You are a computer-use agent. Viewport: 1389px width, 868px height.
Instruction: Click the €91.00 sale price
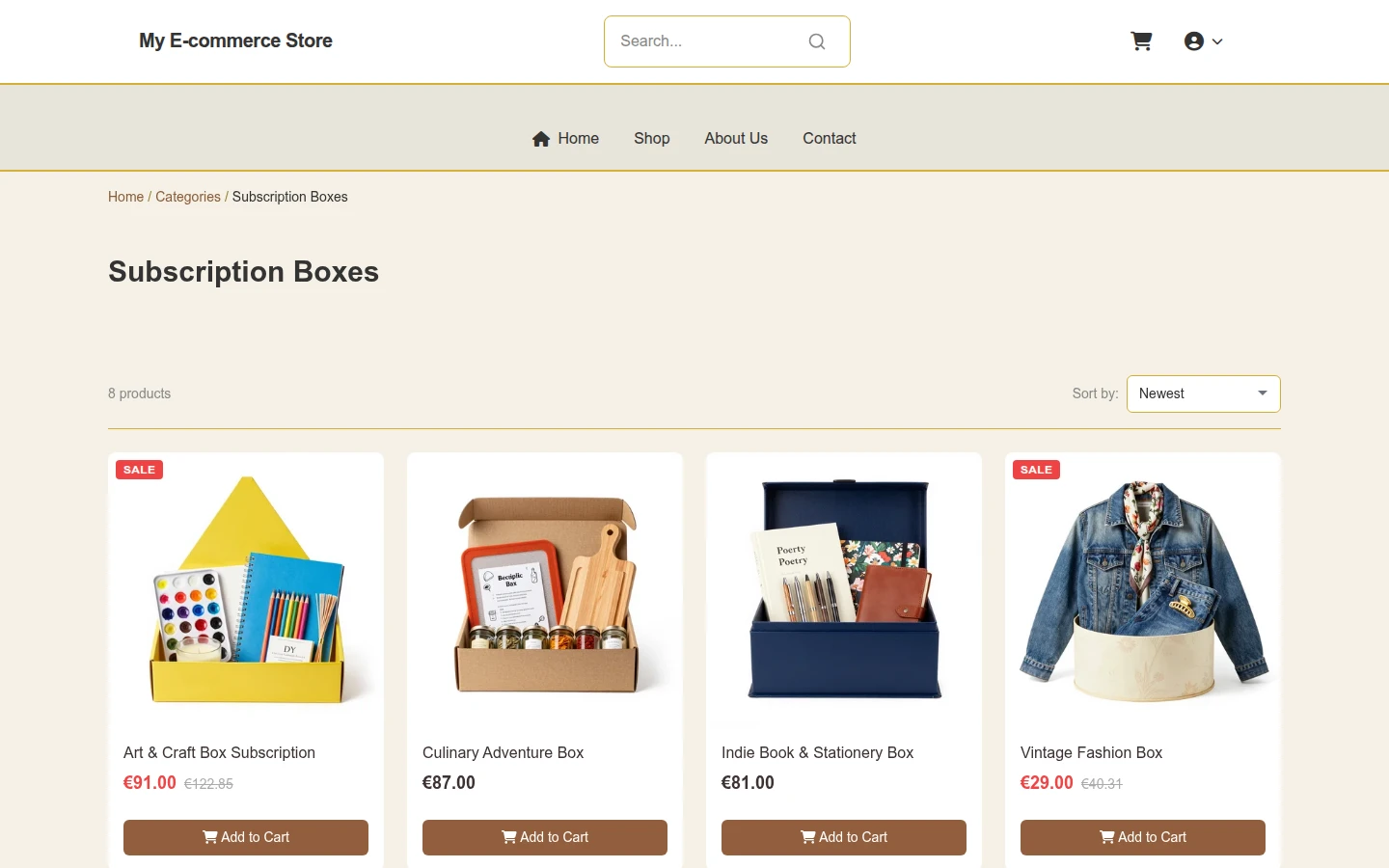pyautogui.click(x=150, y=783)
